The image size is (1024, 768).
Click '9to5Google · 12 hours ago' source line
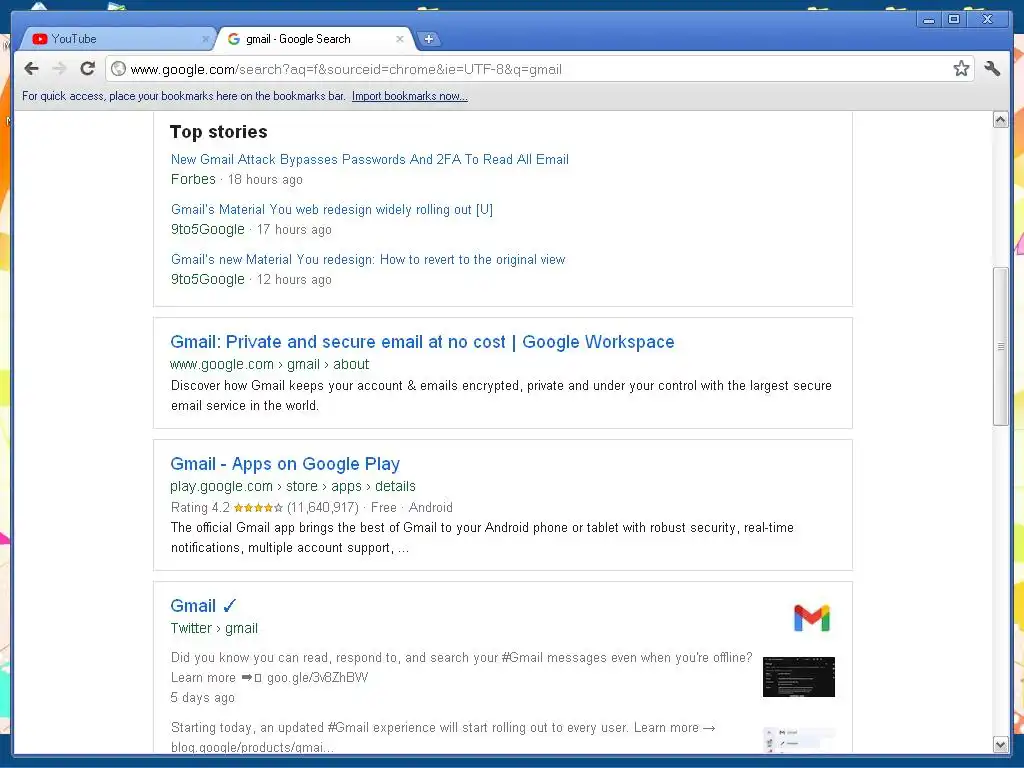(x=251, y=280)
